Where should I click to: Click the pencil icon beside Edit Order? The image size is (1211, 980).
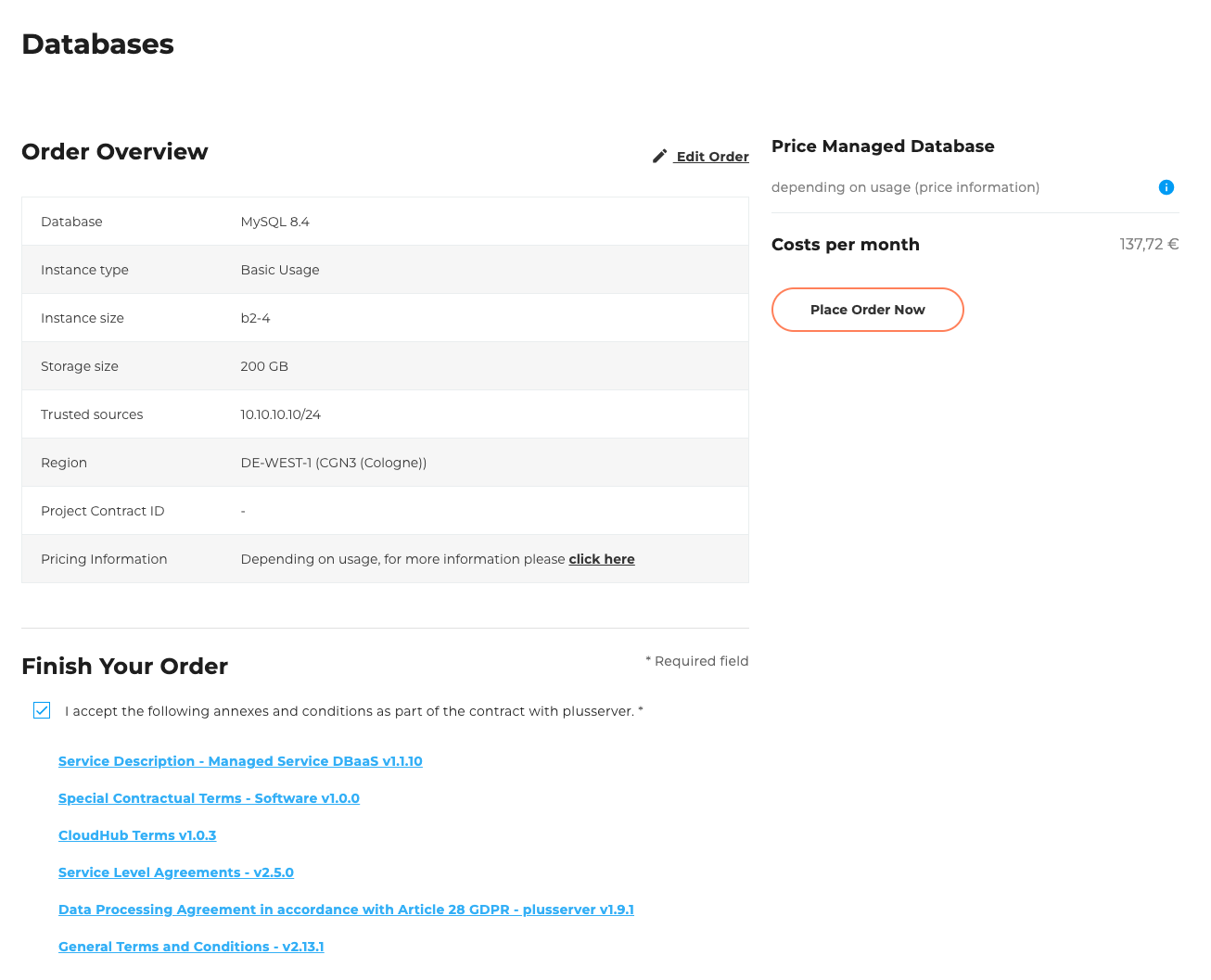[x=659, y=156]
